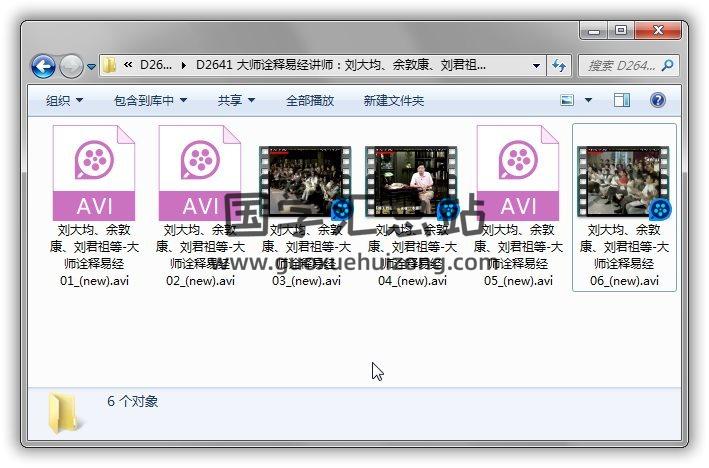Expand the hidden path chevrons «
This screenshot has height=468, width=709.
[128, 65]
